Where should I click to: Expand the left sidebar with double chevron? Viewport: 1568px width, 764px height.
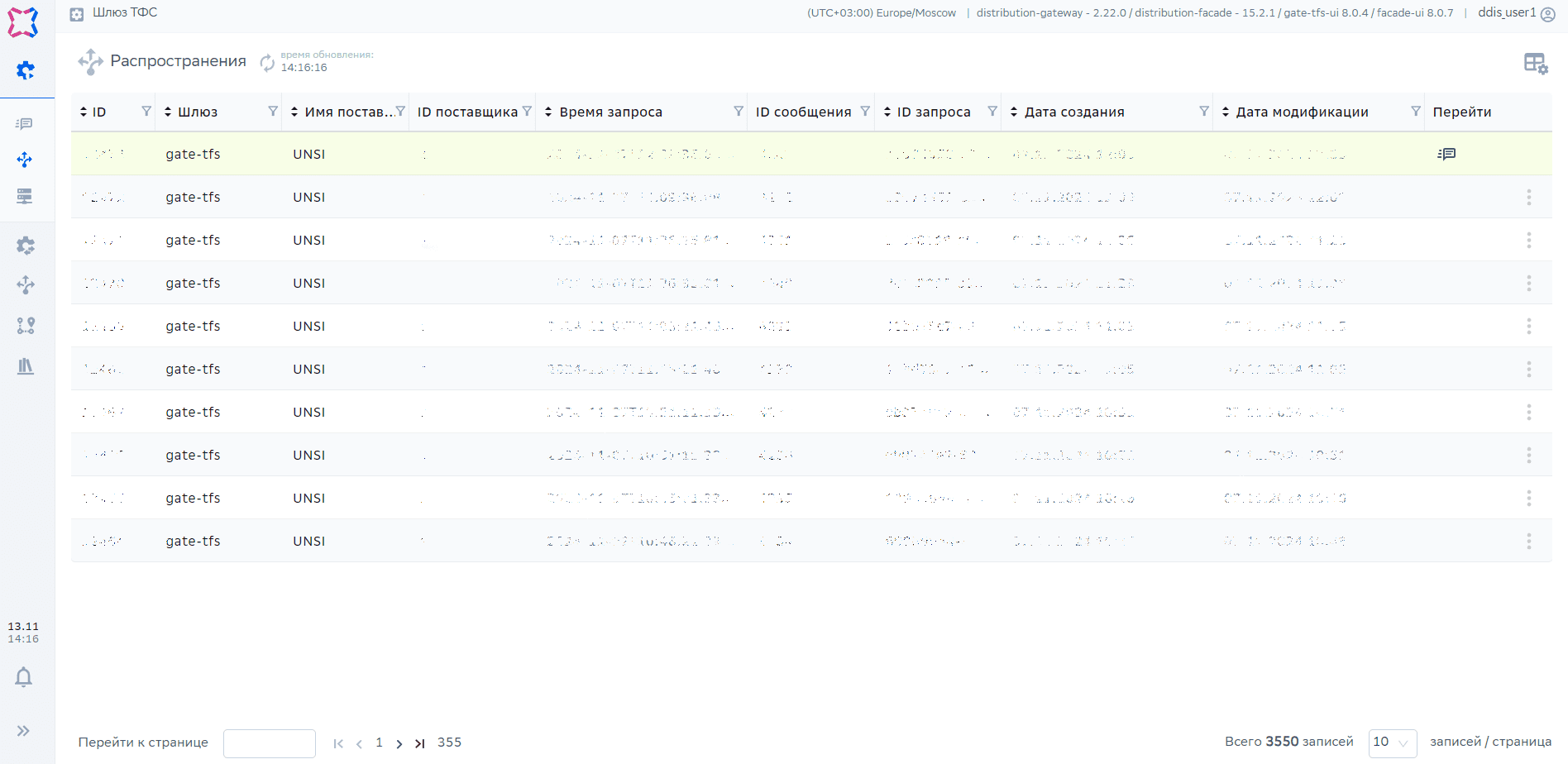click(24, 731)
